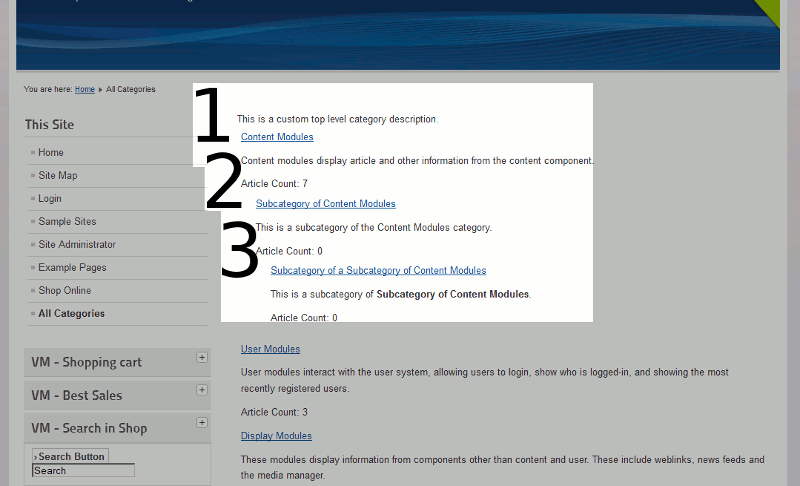800x486 pixels.
Task: Click the 'VM - Best Sales' heading
Action: pos(77,395)
